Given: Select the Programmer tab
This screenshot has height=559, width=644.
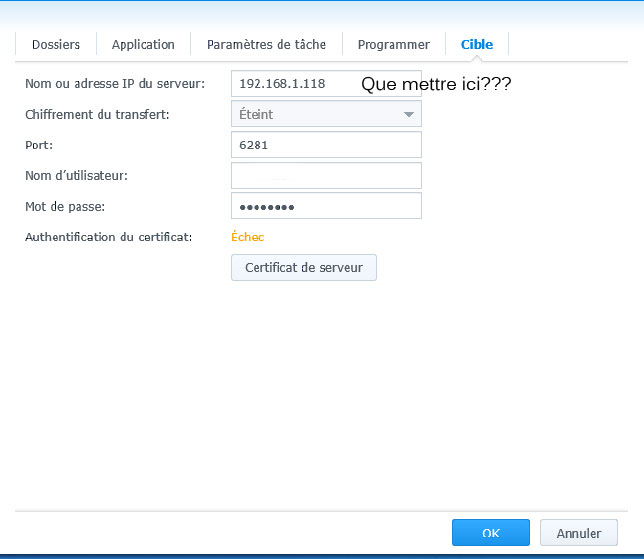Looking at the screenshot, I should pos(393,45).
